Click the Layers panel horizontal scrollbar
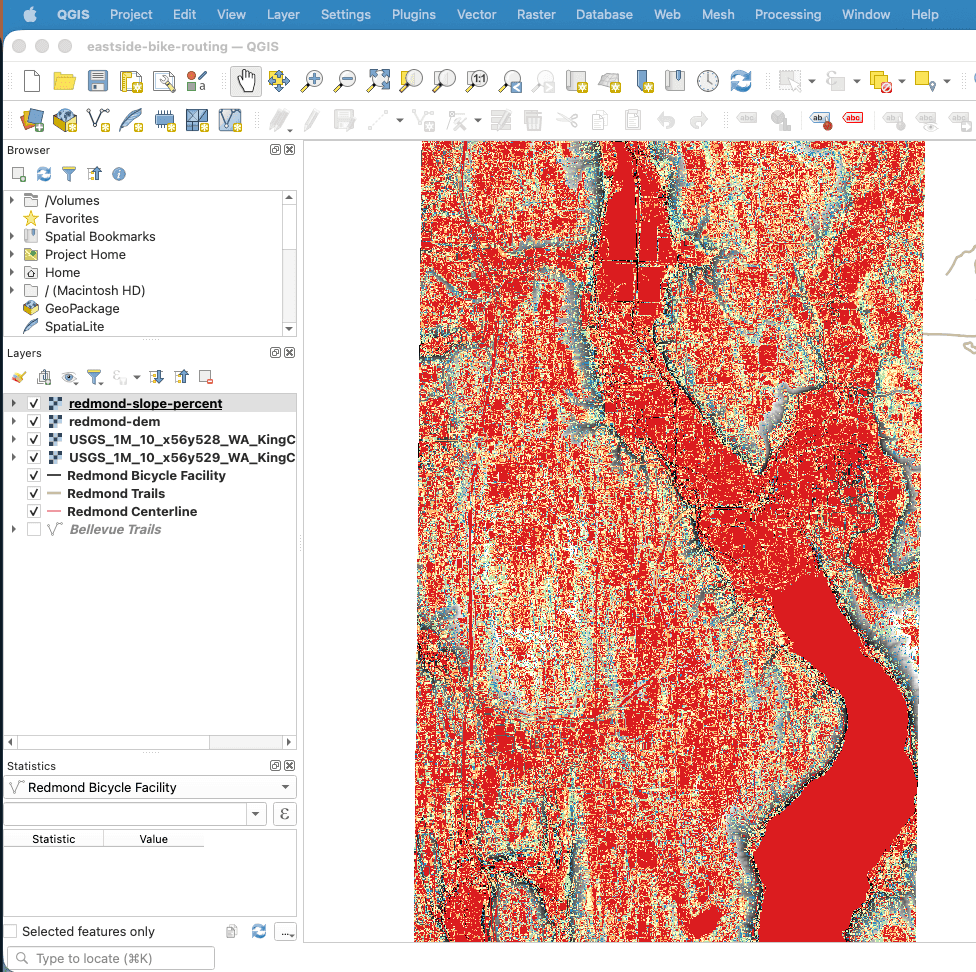The height and width of the screenshot is (972, 976). (150, 742)
